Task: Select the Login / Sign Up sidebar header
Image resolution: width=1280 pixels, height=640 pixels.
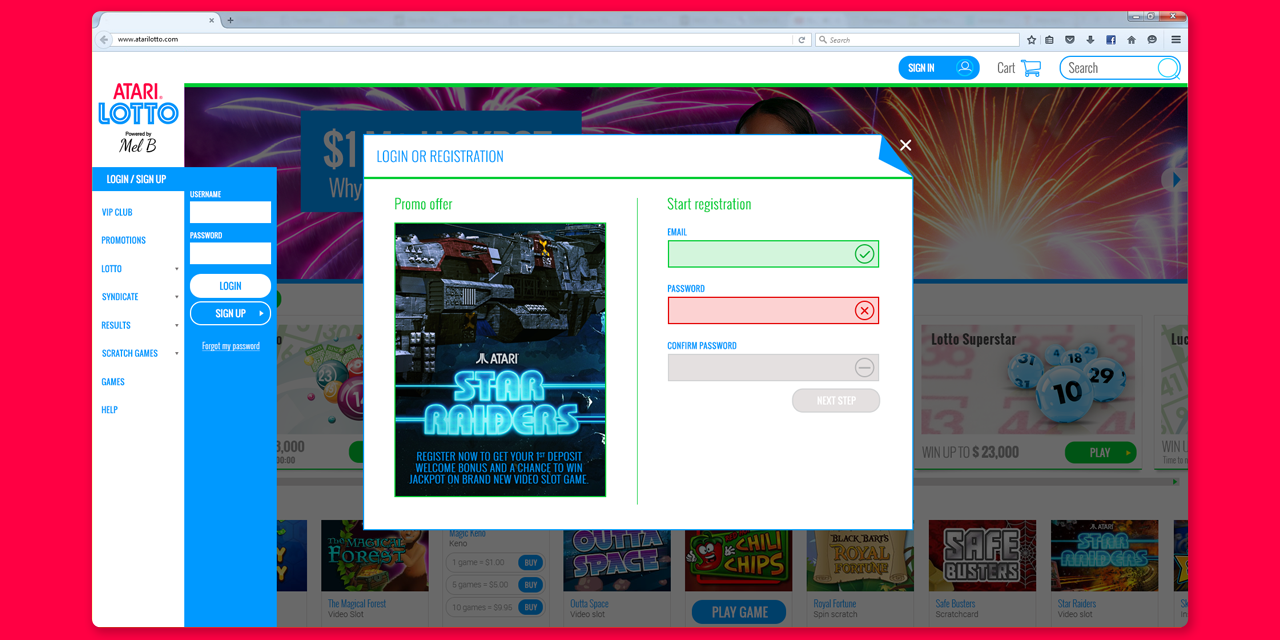Action: 137,179
